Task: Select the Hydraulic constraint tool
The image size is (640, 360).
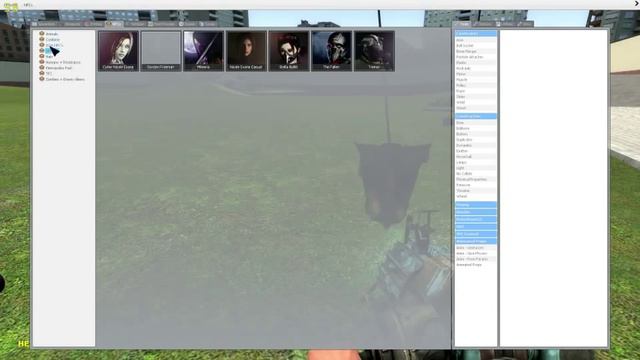Action: point(476,69)
